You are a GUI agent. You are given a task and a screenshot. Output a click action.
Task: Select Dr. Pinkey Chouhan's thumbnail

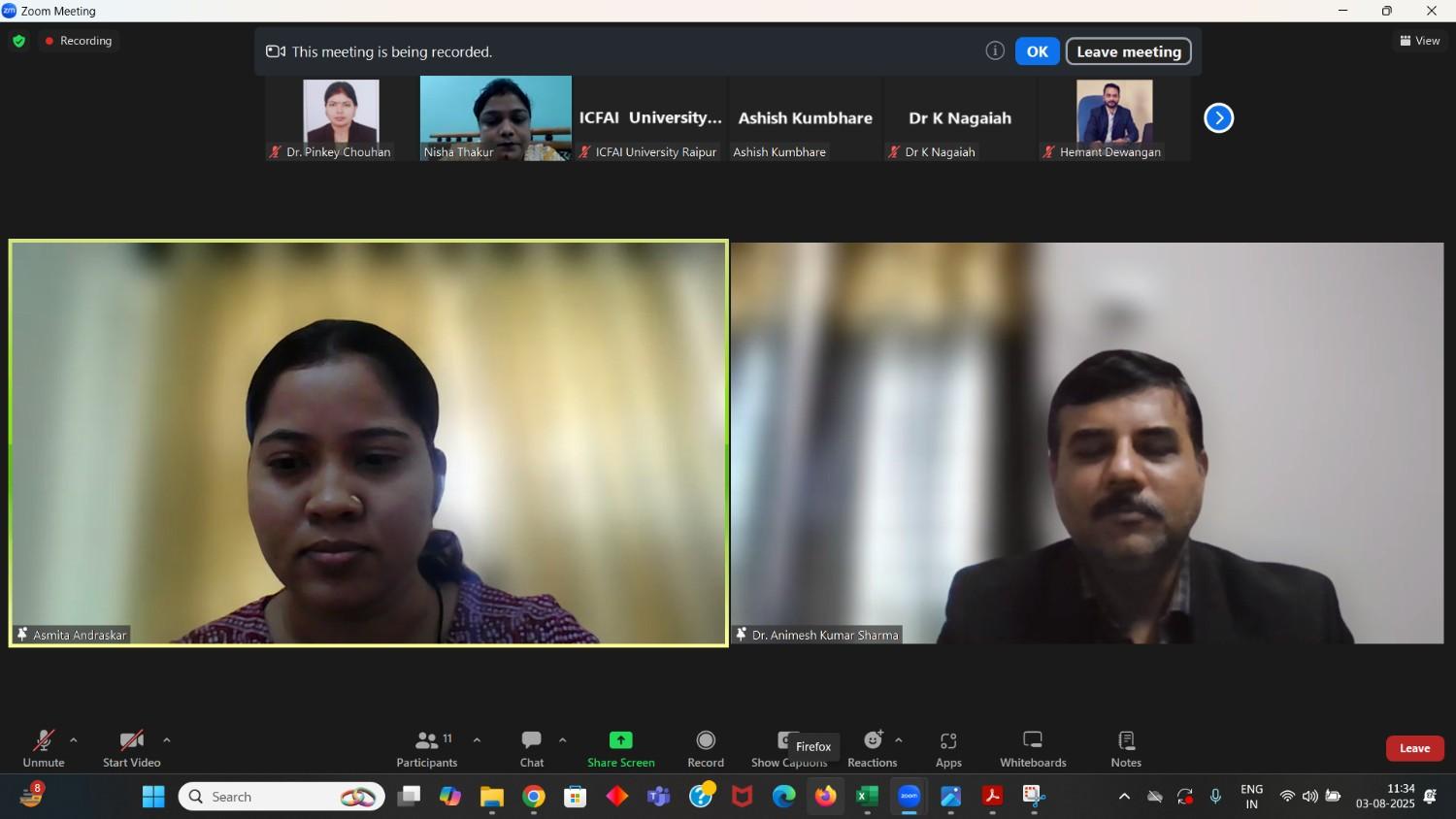[x=342, y=118]
